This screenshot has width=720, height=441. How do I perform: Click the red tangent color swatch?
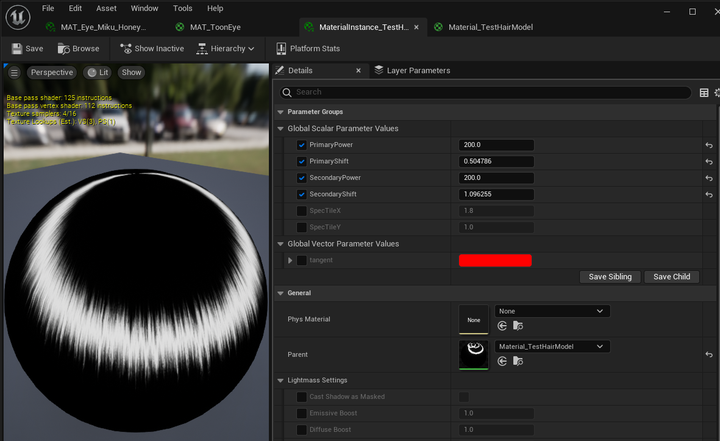click(495, 260)
